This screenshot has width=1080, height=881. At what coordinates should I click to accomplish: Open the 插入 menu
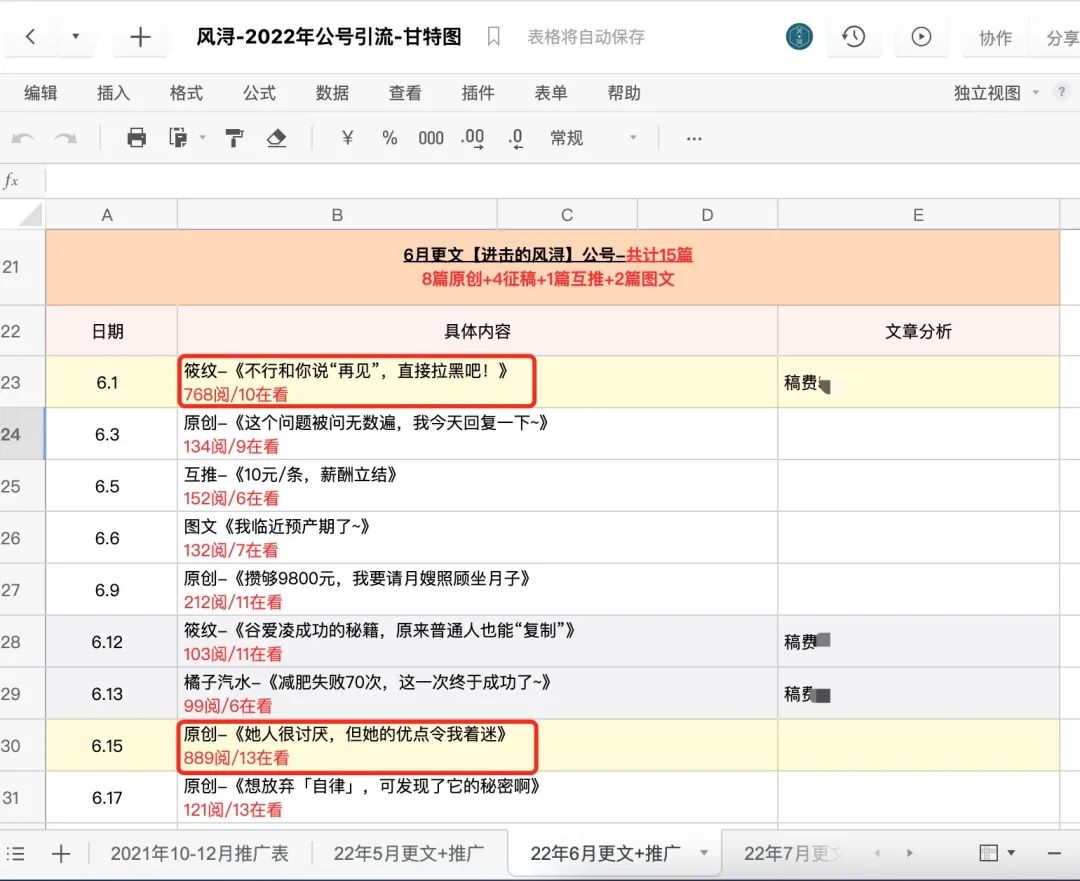pos(112,92)
